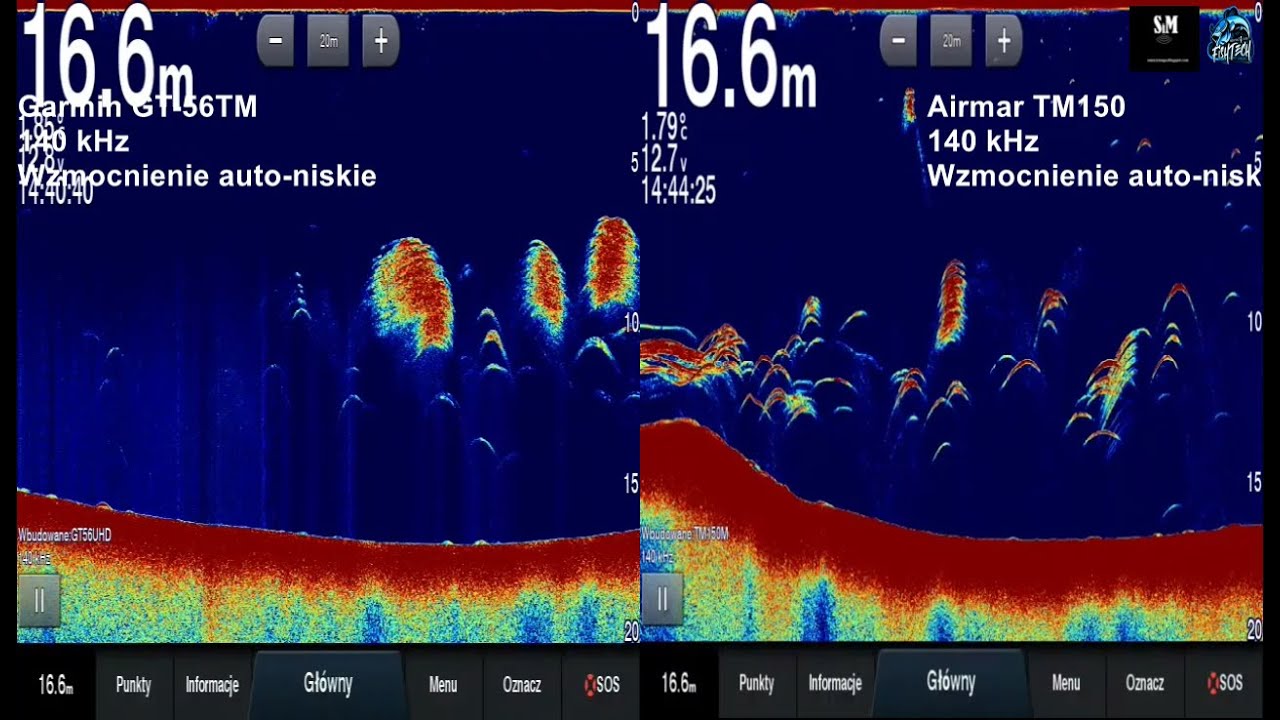Pause the left Garmin sonar scroll
Image resolution: width=1280 pixels, height=720 pixels.
click(x=39, y=600)
